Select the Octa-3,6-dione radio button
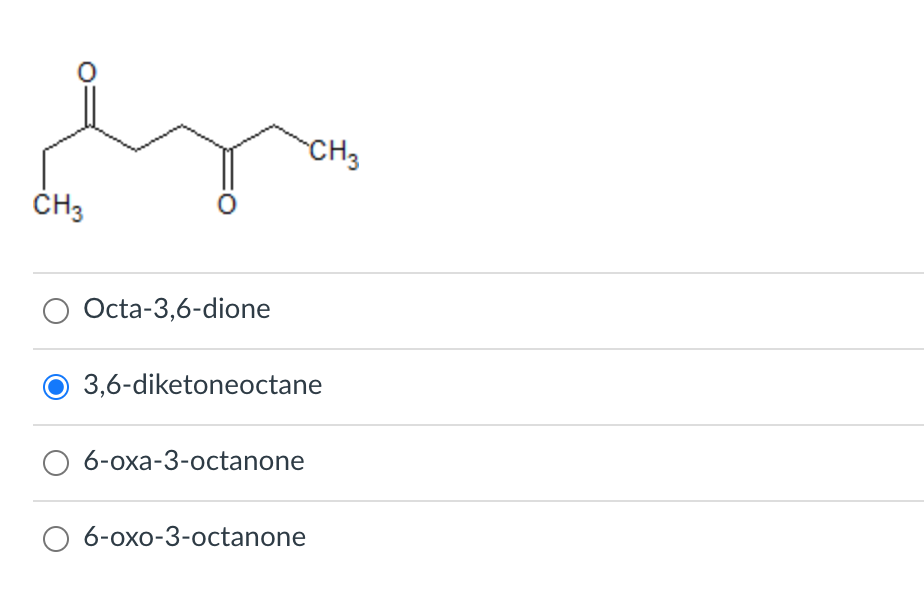This screenshot has width=924, height=595. pyautogui.click(x=56, y=310)
